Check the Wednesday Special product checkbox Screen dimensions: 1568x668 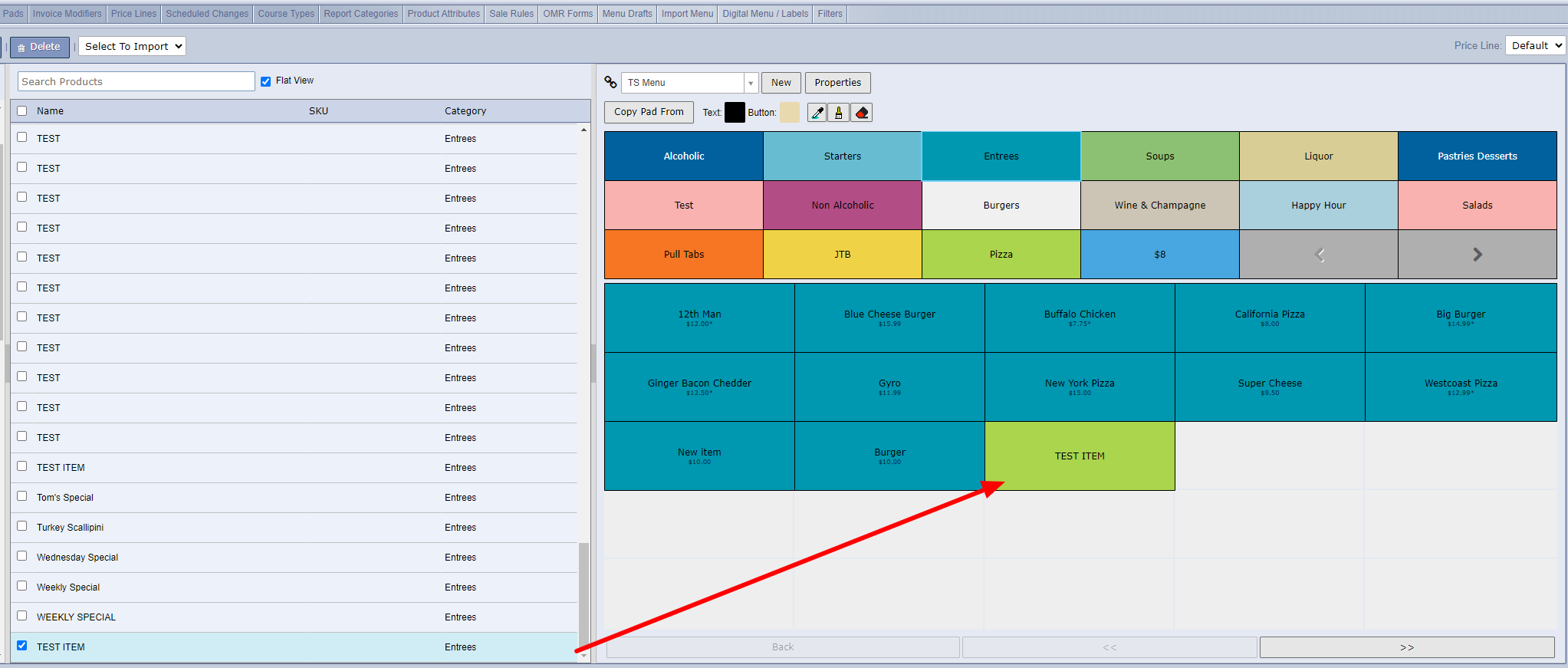click(22, 556)
